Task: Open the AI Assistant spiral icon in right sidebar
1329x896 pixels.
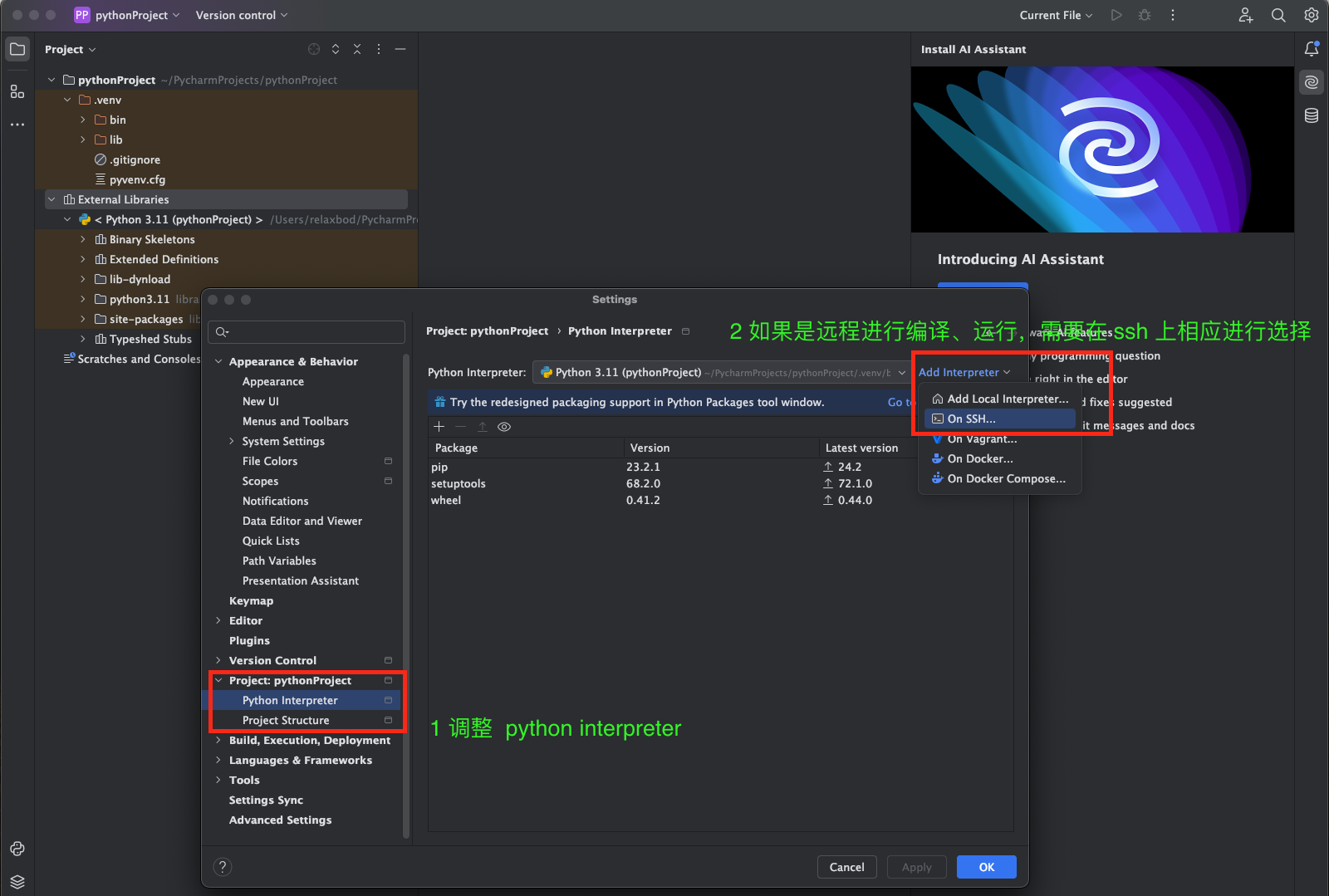Action: pos(1312,82)
